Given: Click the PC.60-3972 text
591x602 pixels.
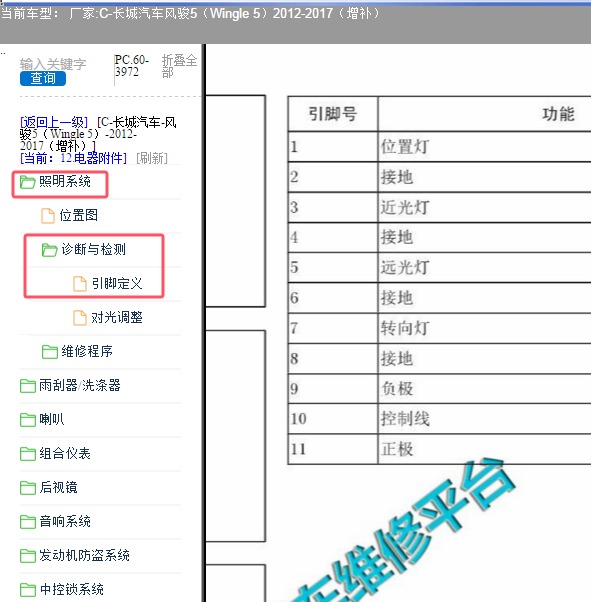Looking at the screenshot, I should [132, 66].
